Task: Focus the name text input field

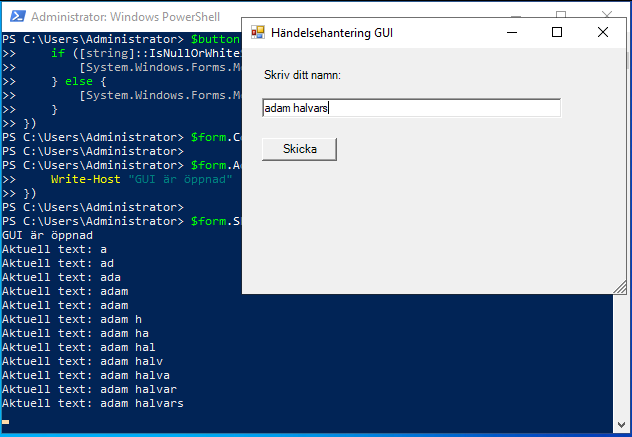Action: tap(410, 108)
